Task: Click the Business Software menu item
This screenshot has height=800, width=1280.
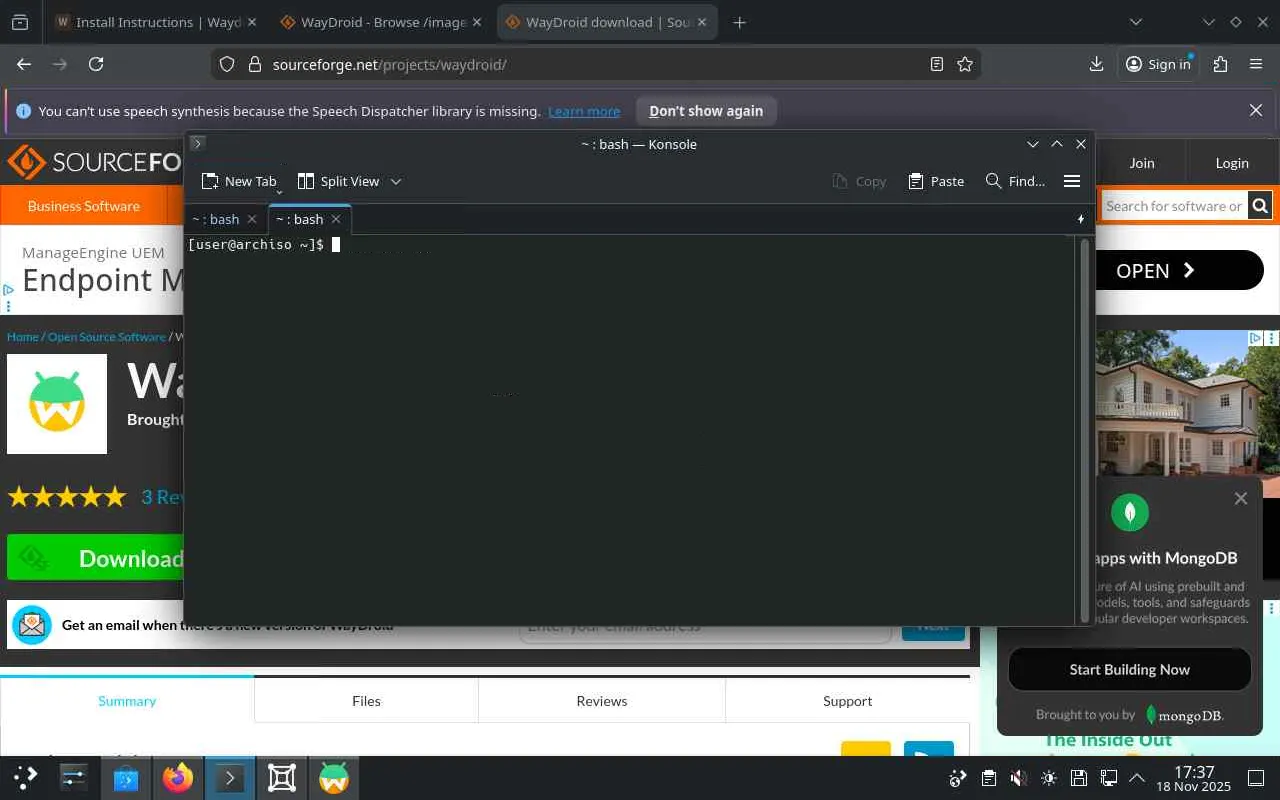Action: (x=84, y=206)
